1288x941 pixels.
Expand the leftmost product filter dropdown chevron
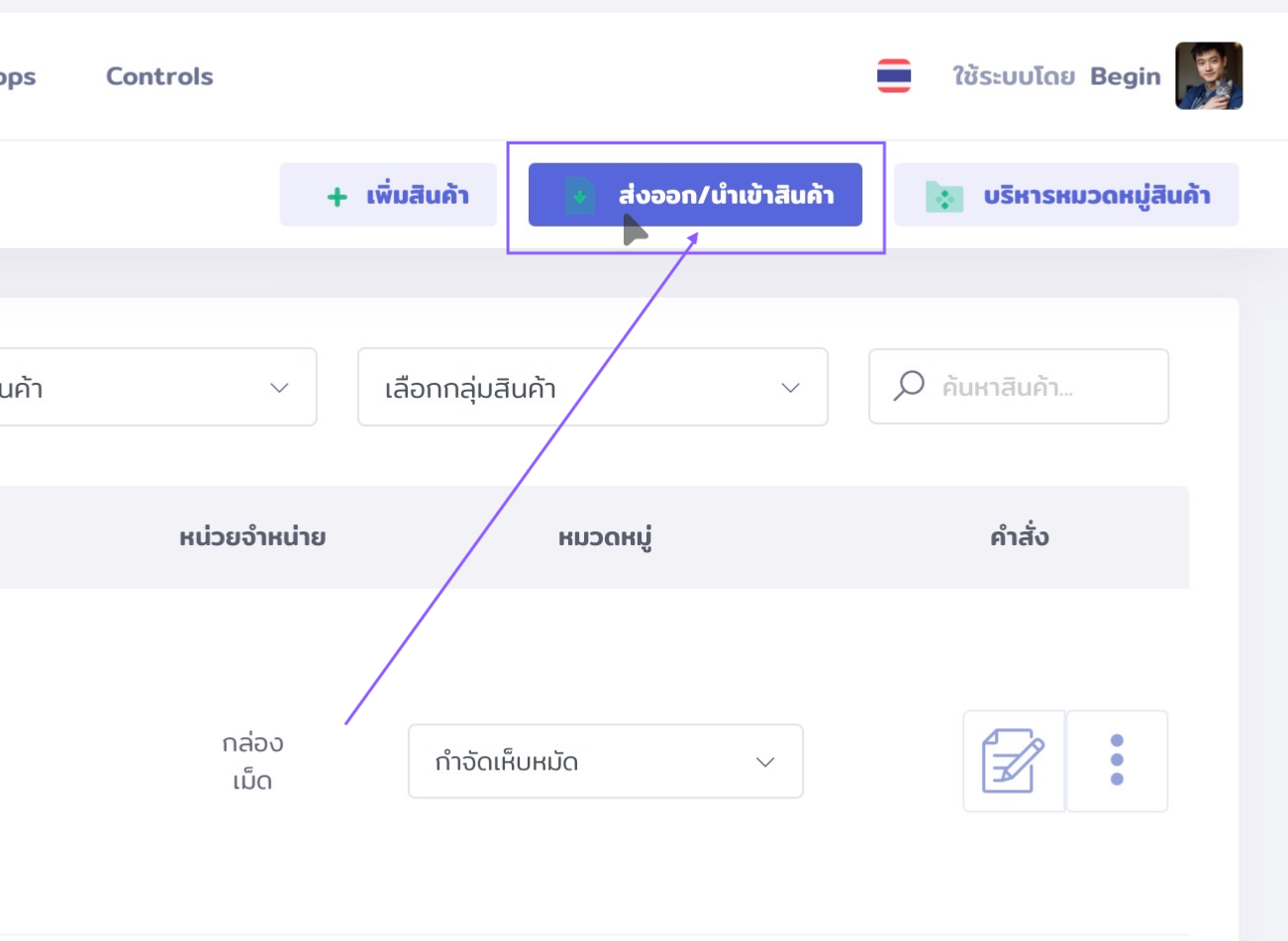[278, 387]
